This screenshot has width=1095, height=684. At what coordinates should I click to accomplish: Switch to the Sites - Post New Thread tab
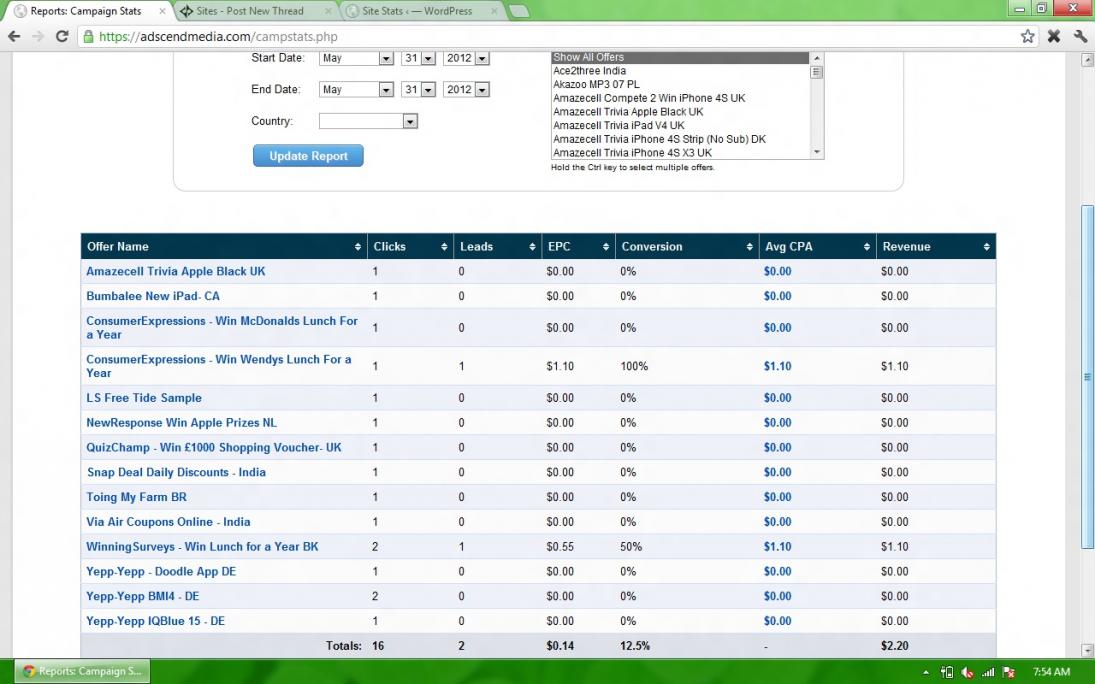(x=249, y=11)
